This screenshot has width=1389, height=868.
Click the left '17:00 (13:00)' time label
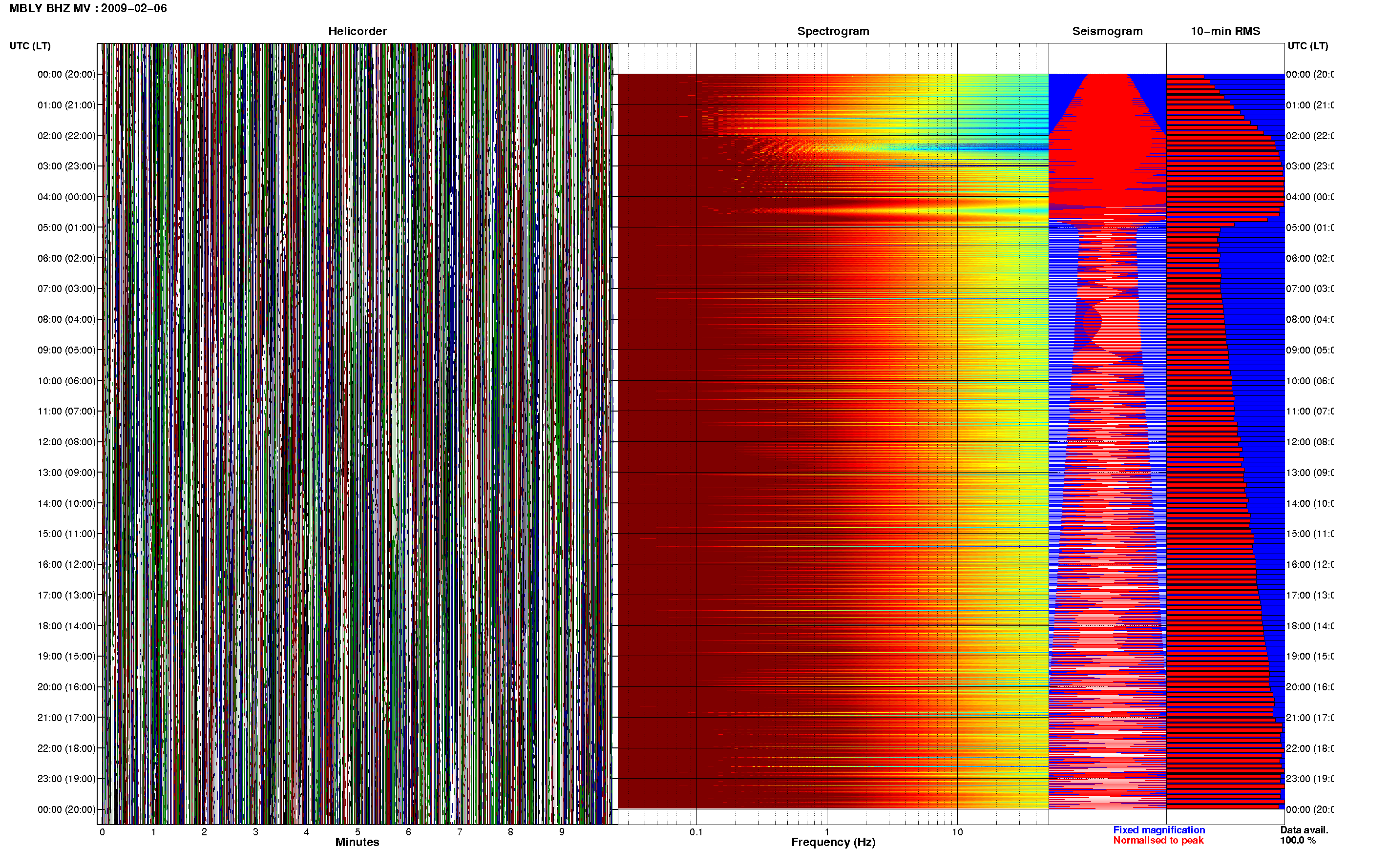(66, 595)
